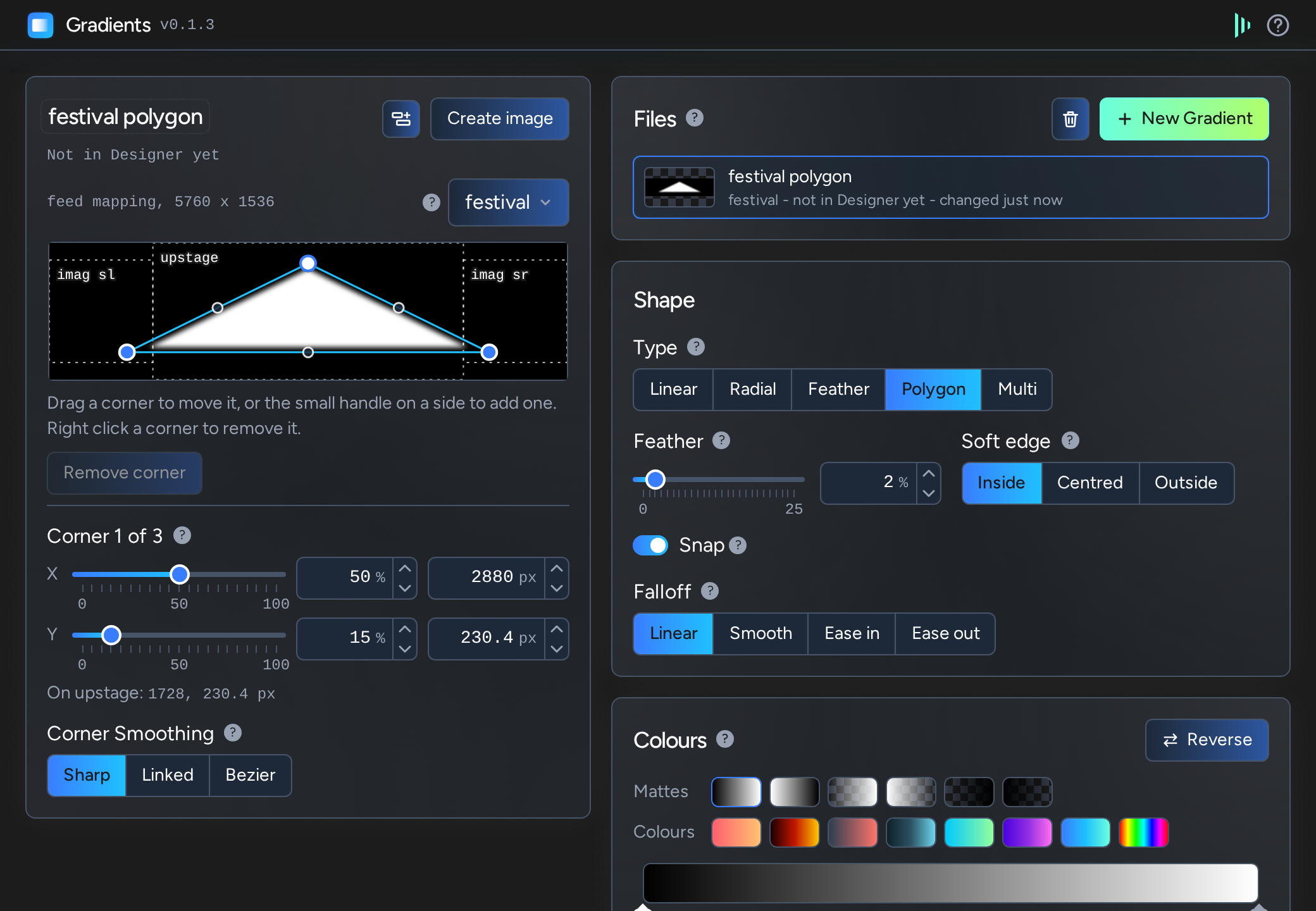Open the festival mapping dropdown

(508, 202)
